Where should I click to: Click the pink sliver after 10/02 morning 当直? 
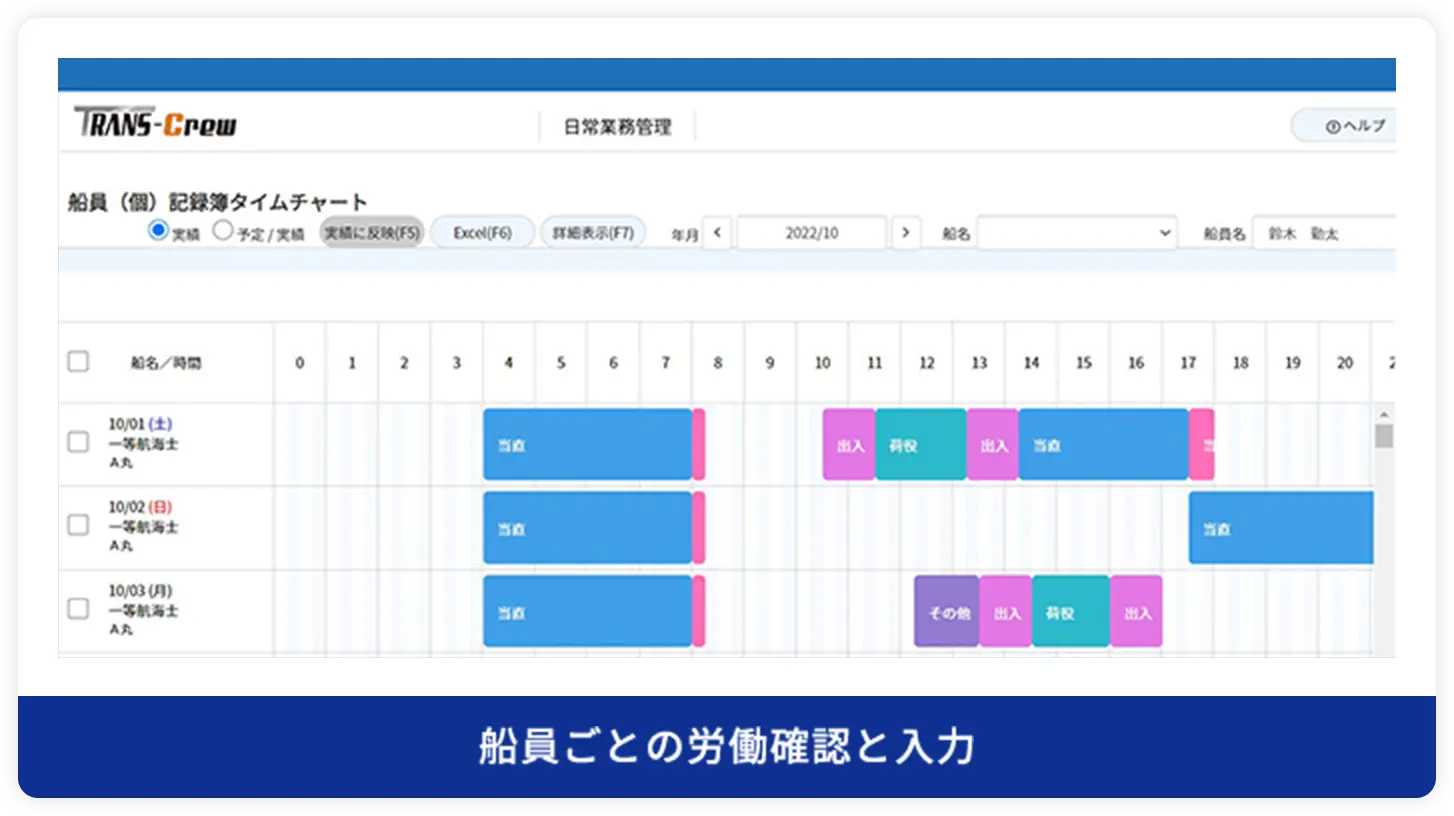[699, 527]
